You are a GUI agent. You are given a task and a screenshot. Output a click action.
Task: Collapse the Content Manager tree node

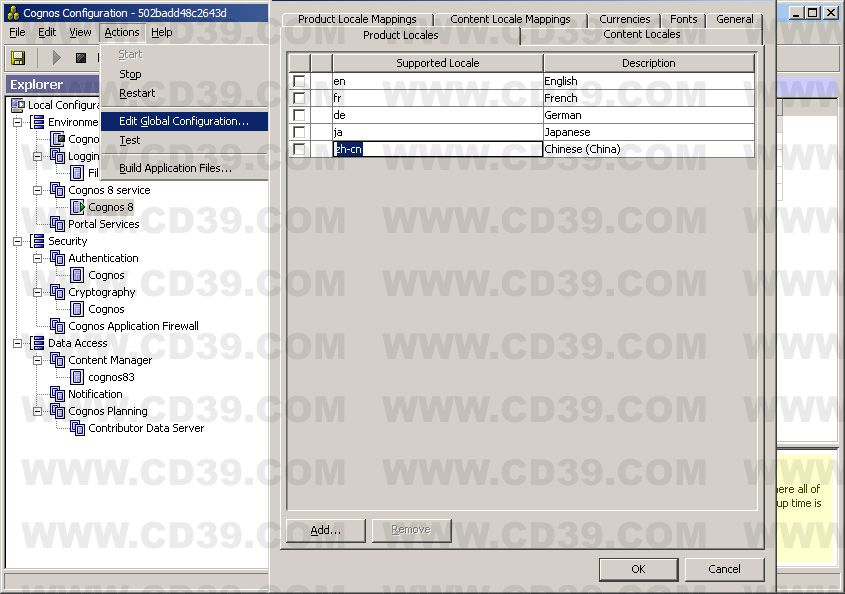coord(38,360)
